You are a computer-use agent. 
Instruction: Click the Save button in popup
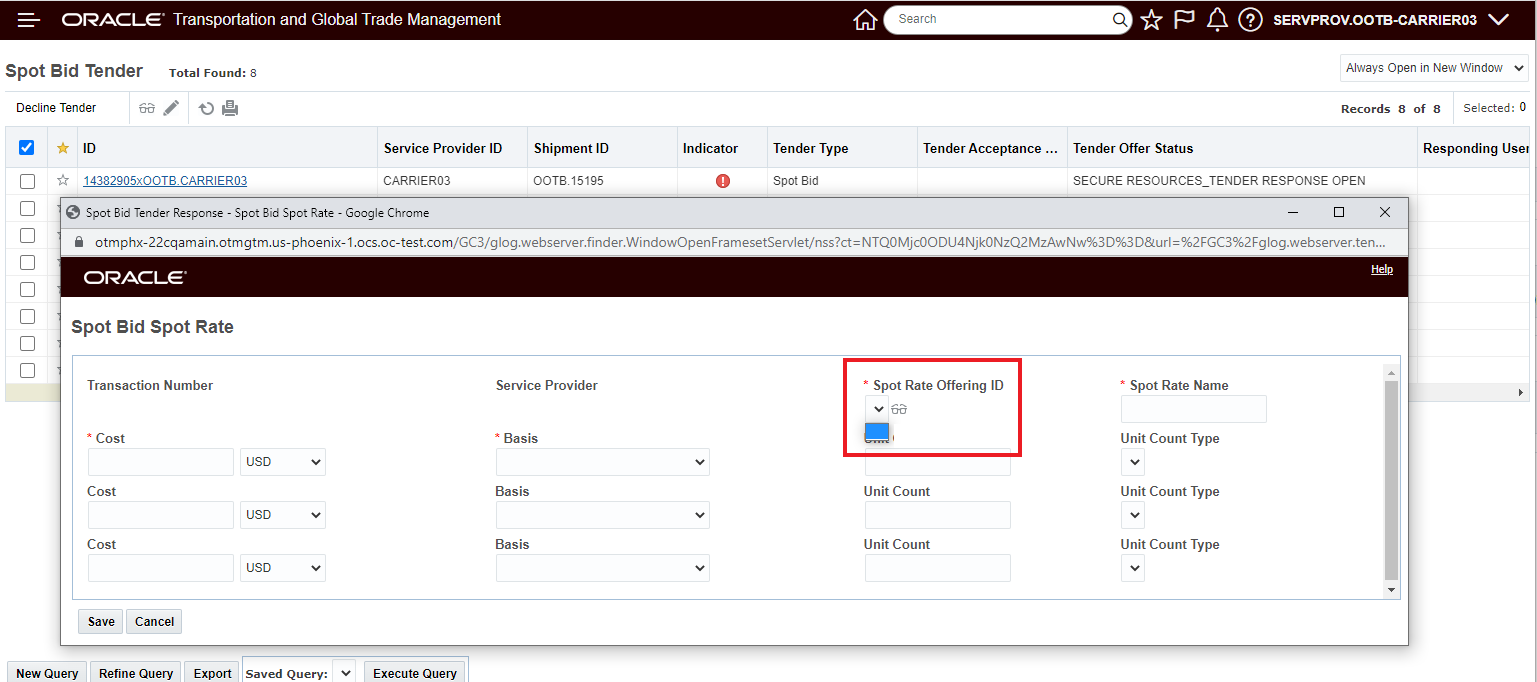[101, 621]
